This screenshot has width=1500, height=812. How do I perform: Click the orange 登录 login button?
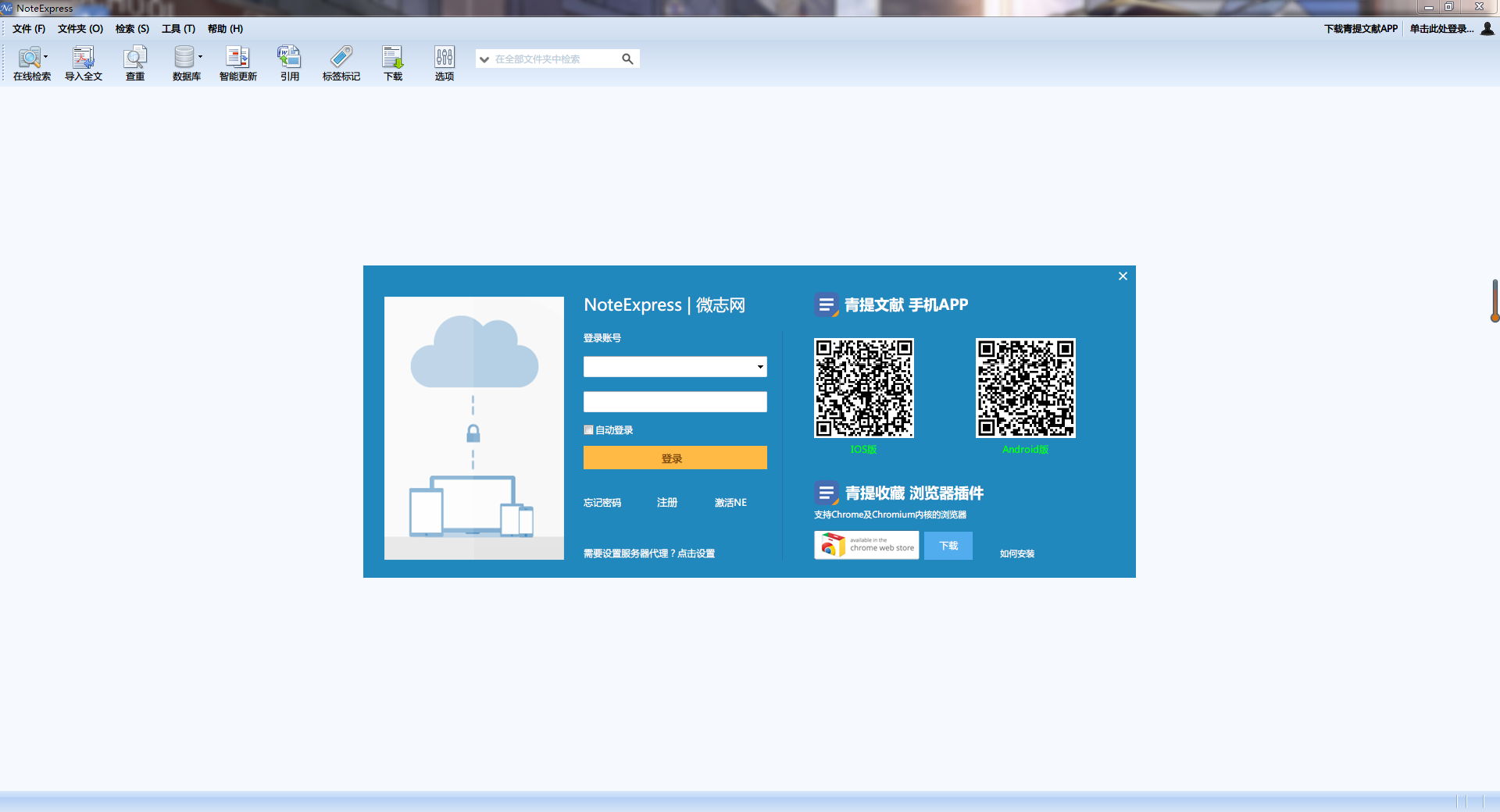pos(675,458)
